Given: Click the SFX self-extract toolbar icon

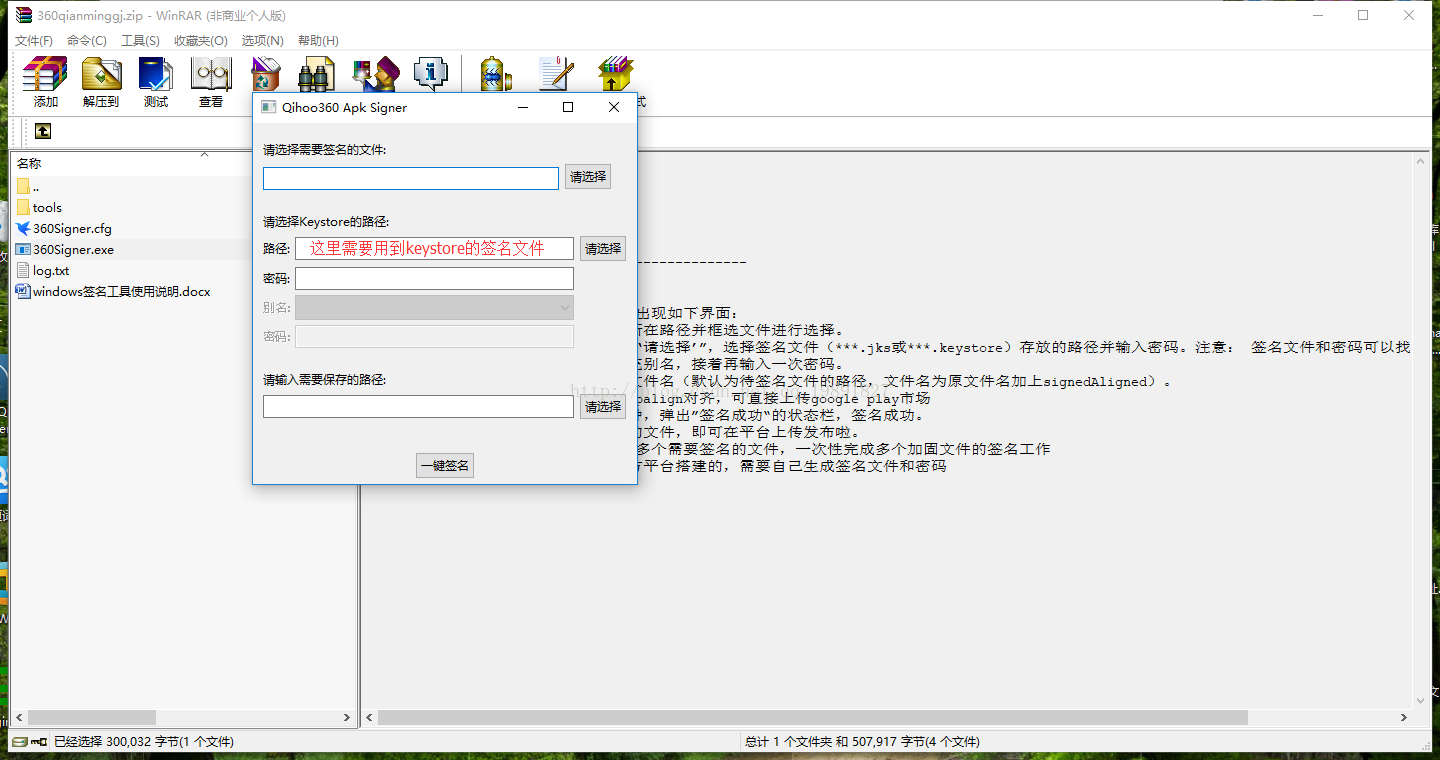Looking at the screenshot, I should point(616,74).
